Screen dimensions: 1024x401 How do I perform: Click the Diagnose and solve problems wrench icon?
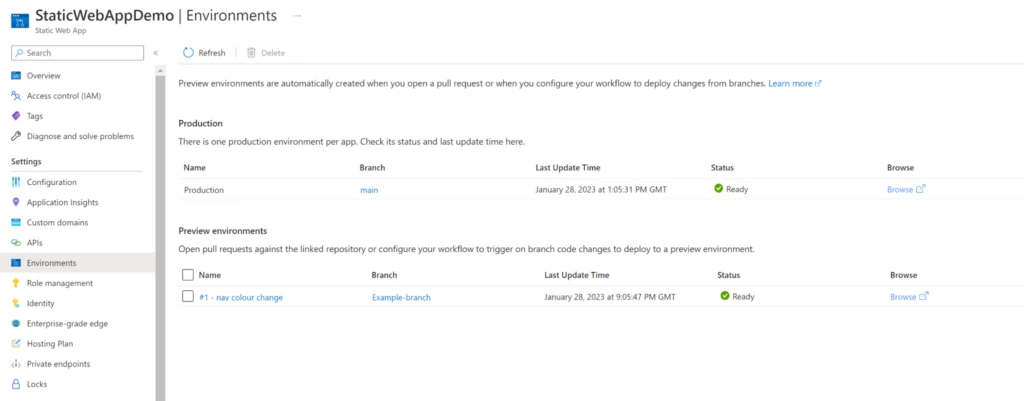coord(16,136)
